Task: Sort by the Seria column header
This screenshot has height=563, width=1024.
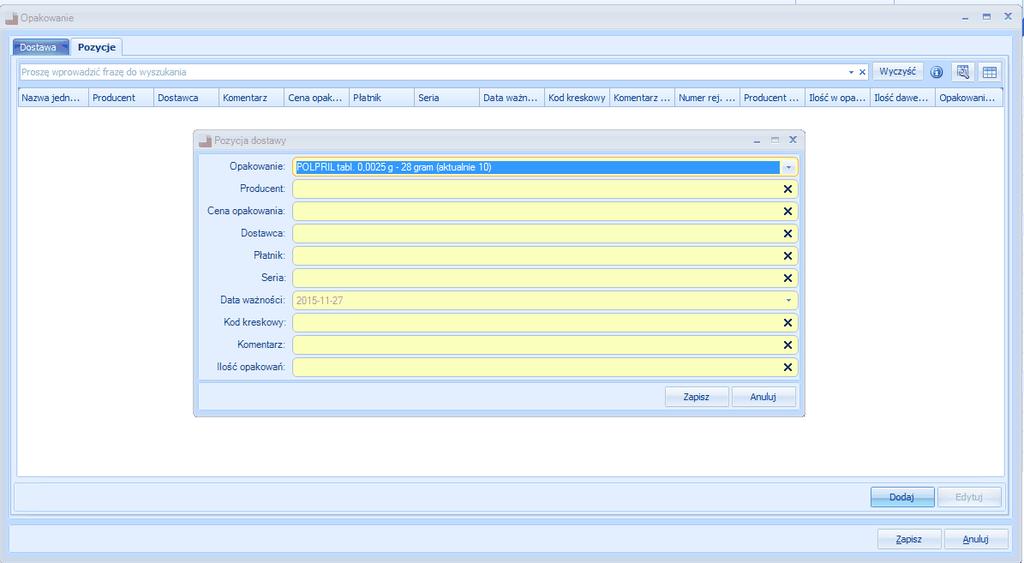Action: [x=447, y=97]
